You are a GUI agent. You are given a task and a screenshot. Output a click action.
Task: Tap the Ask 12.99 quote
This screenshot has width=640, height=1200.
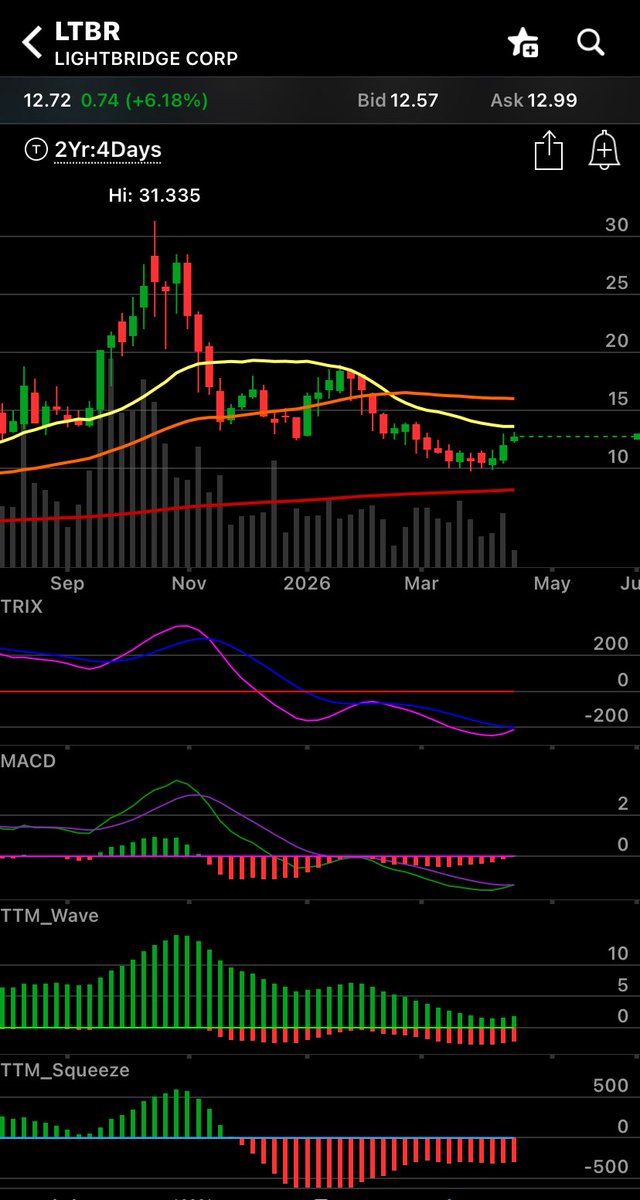click(534, 100)
